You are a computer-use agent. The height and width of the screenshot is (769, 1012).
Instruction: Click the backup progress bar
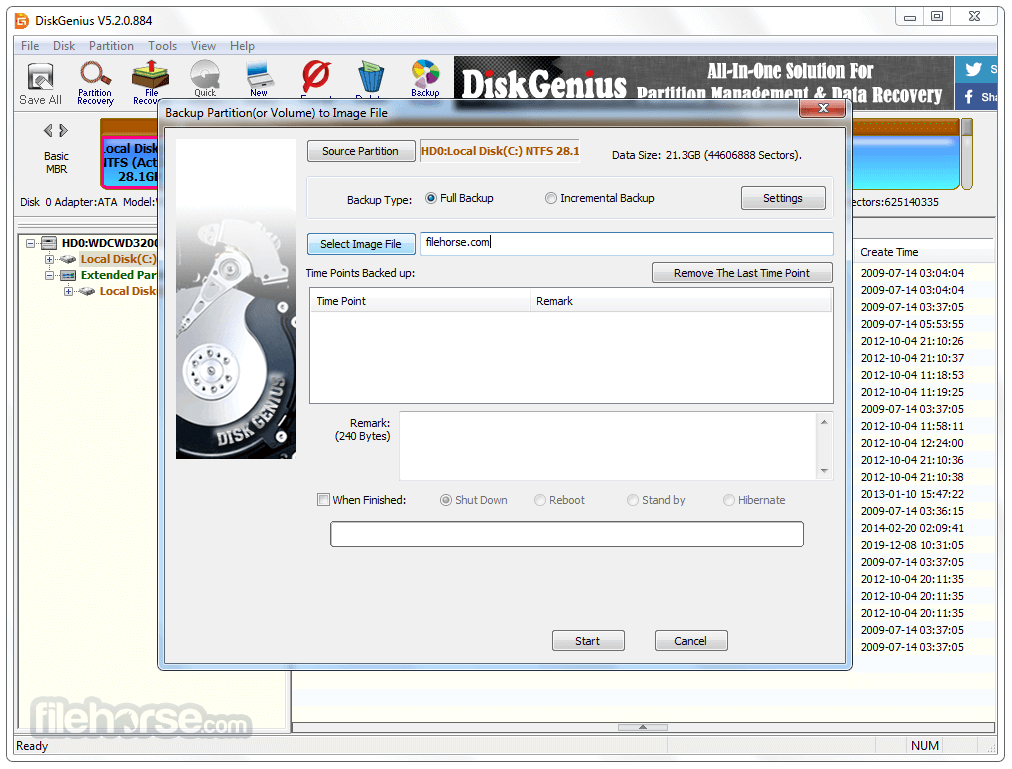pyautogui.click(x=567, y=534)
